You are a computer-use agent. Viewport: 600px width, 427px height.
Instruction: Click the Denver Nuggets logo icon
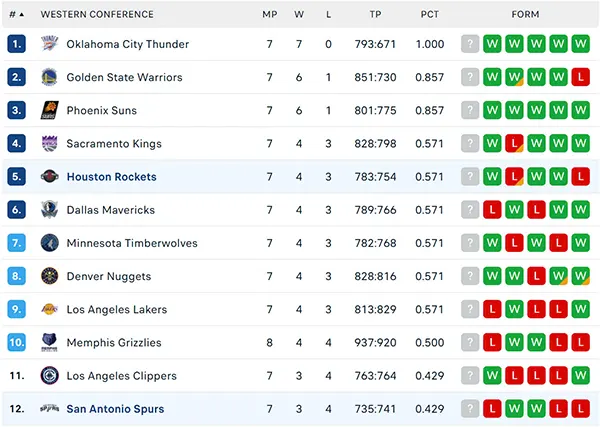tap(49, 276)
